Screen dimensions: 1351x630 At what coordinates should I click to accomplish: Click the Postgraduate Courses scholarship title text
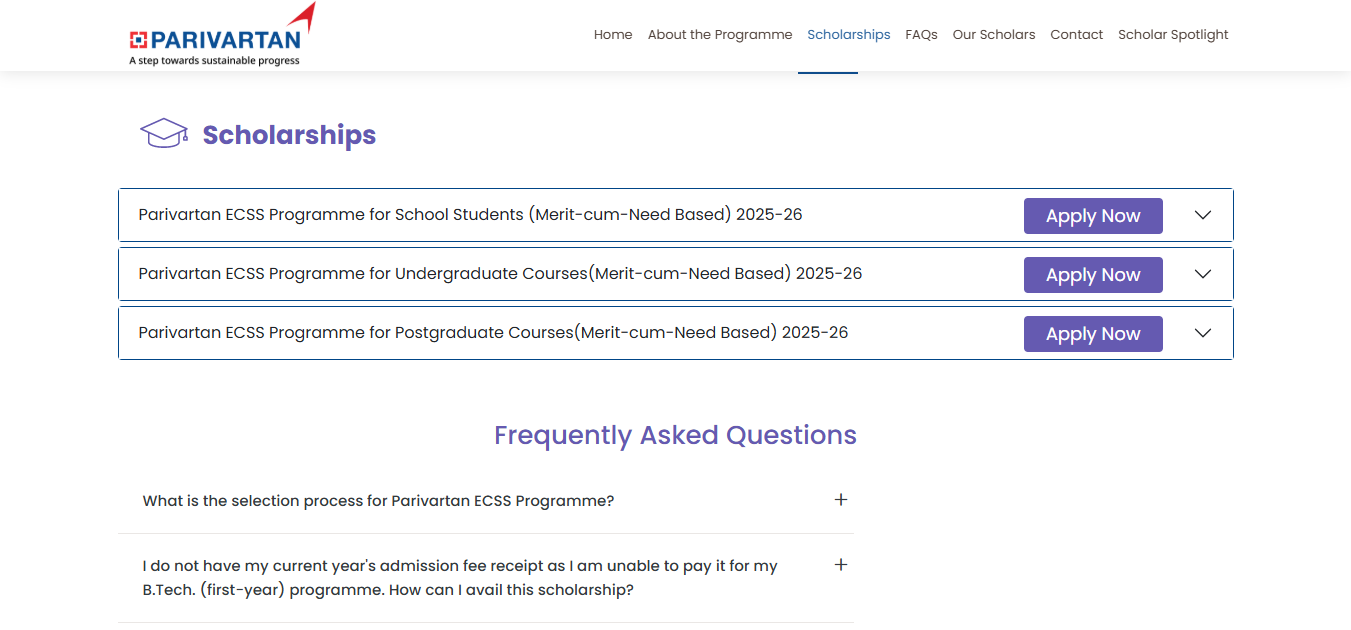pyautogui.click(x=494, y=332)
